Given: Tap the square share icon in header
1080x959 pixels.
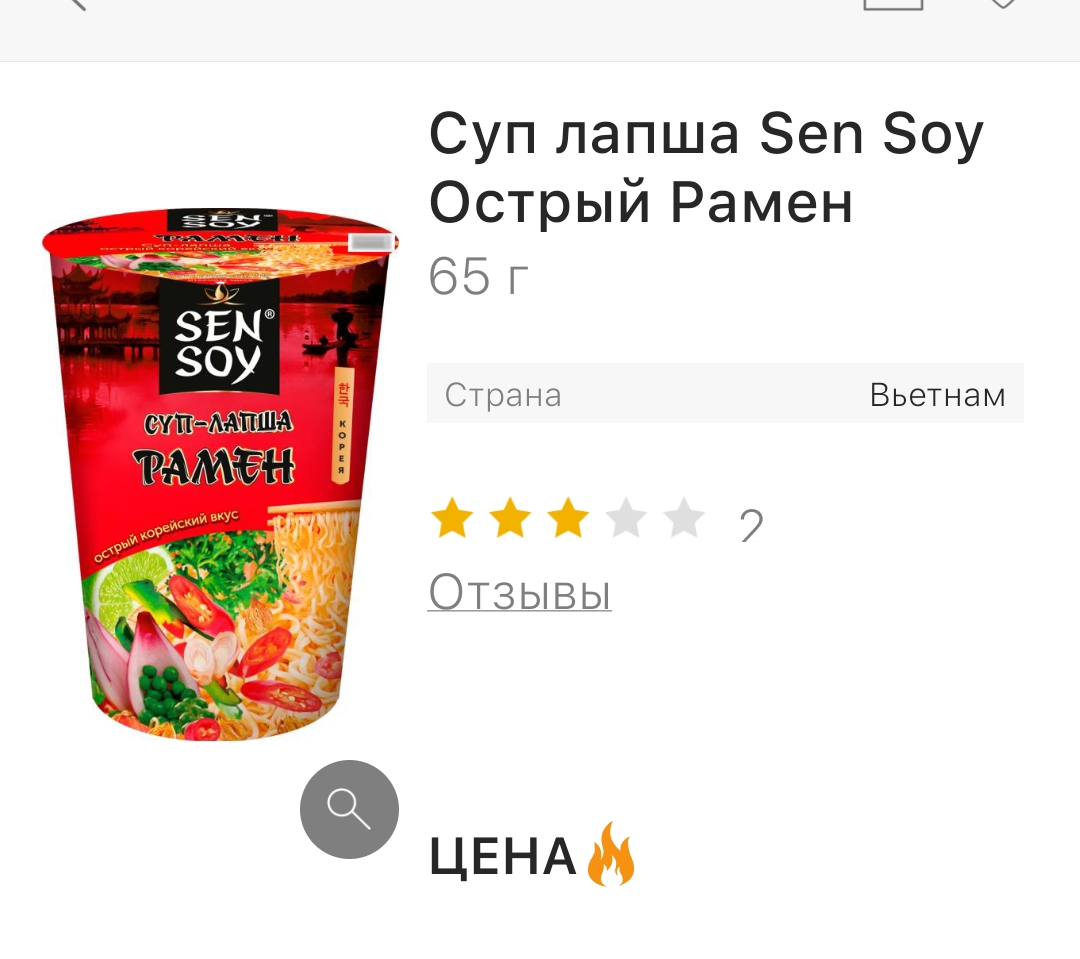Looking at the screenshot, I should pyautogui.click(x=893, y=4).
